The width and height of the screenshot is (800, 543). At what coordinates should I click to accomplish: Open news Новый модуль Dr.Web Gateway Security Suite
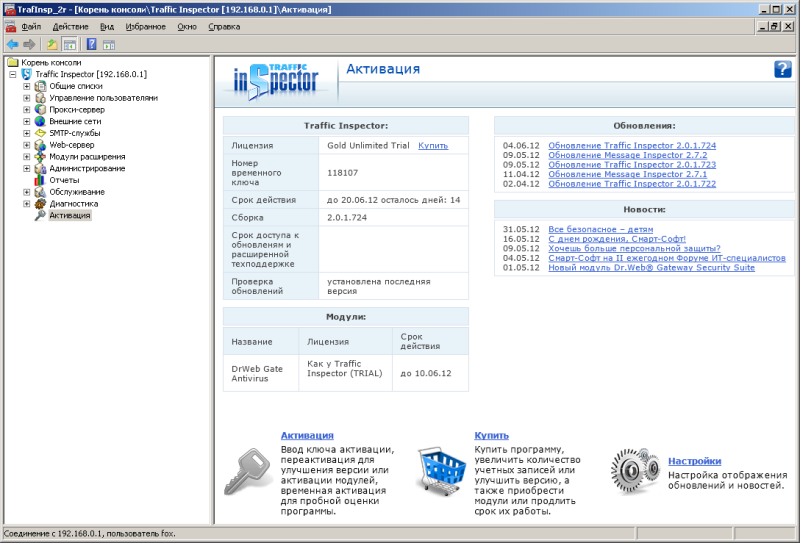click(652, 267)
